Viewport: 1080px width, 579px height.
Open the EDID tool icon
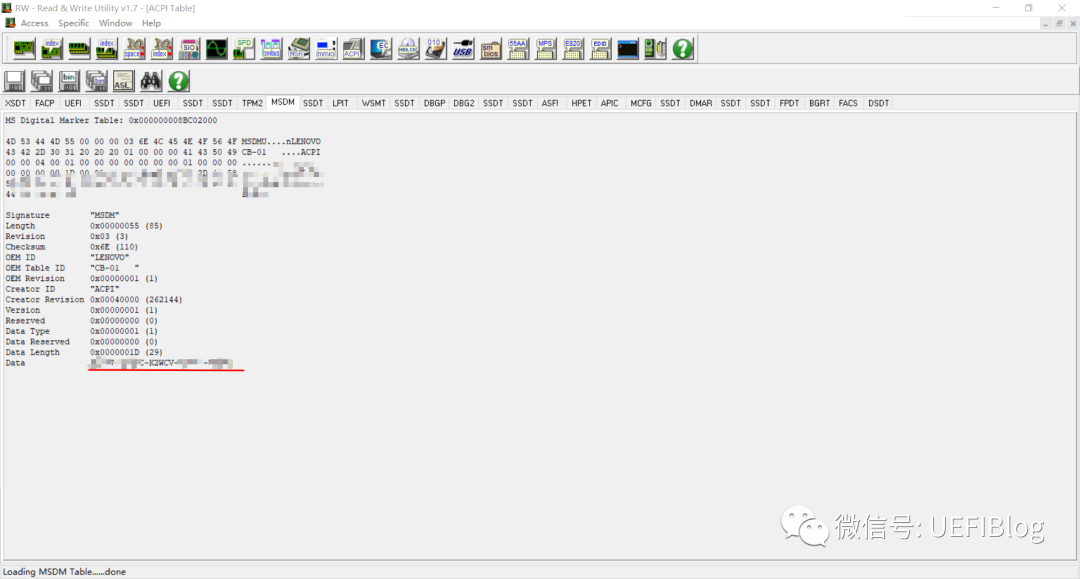pyautogui.click(x=601, y=49)
